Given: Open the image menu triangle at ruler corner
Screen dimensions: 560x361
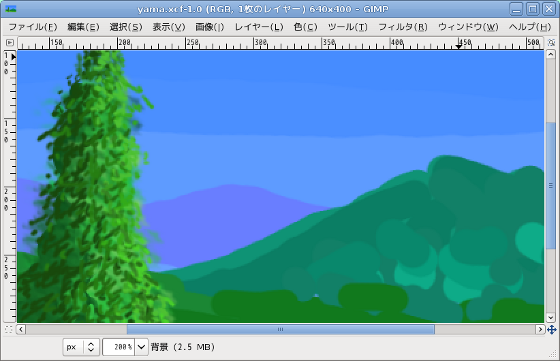Looking at the screenshot, I should (10, 42).
